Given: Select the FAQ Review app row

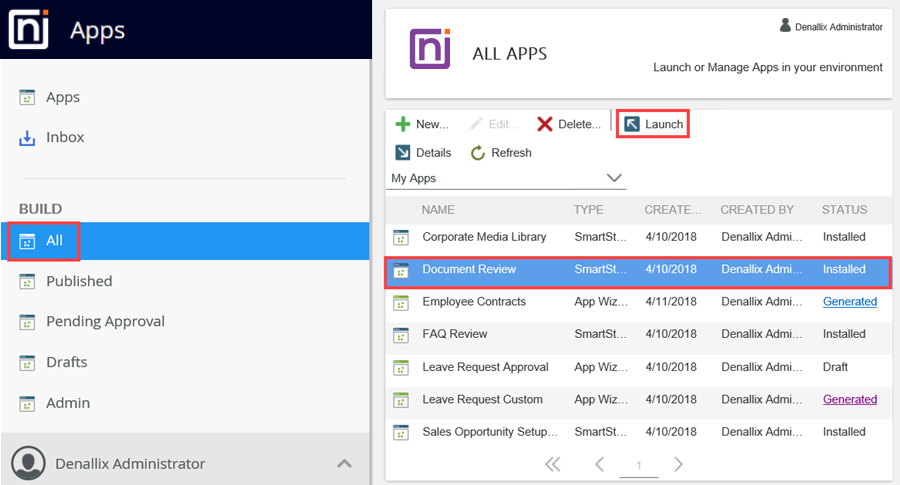Looking at the screenshot, I should [455, 334].
